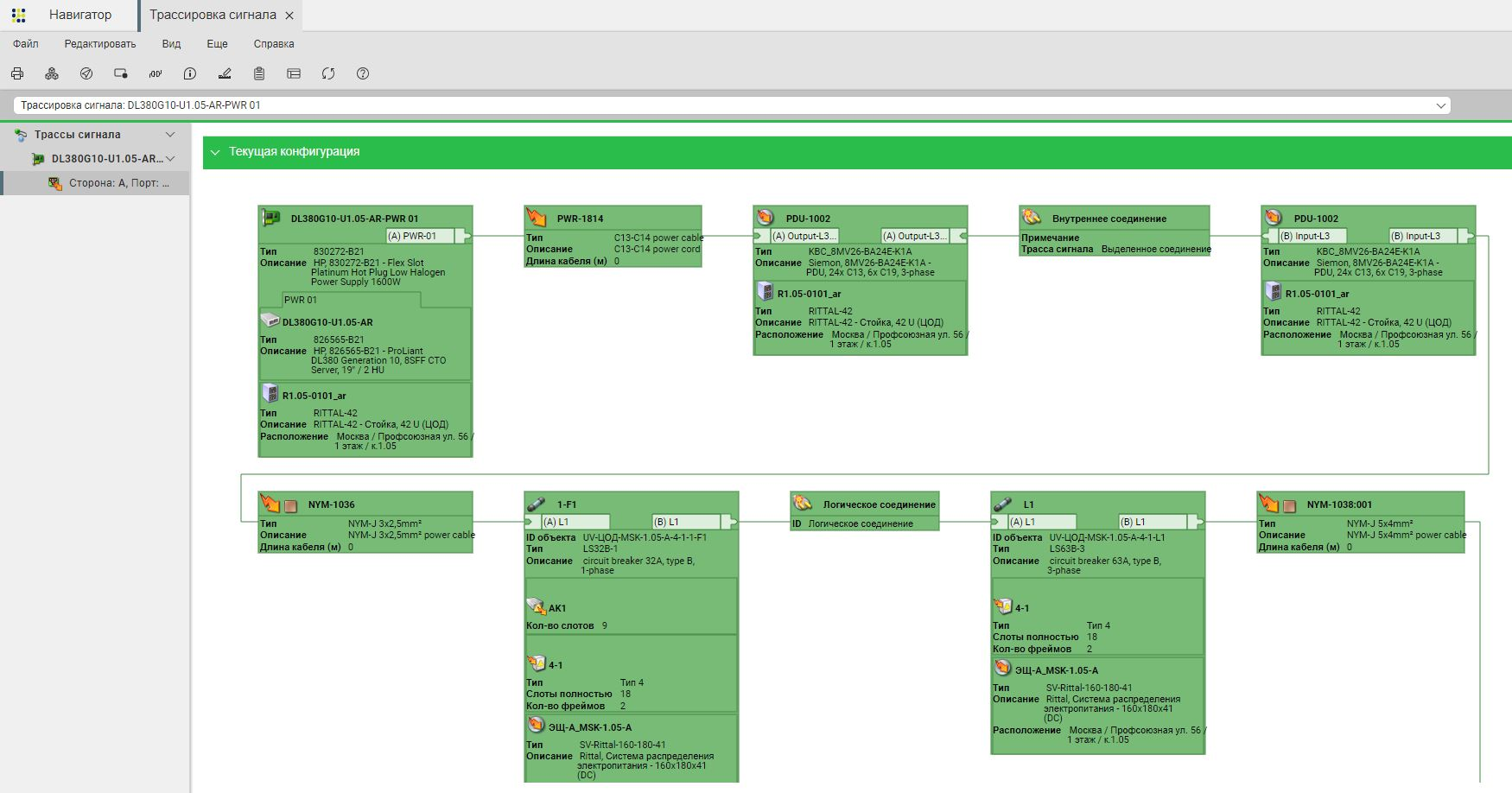Screen dimensions: 1512x793
Task: Click the panel layout toolbar icon
Action: pyautogui.click(x=294, y=74)
